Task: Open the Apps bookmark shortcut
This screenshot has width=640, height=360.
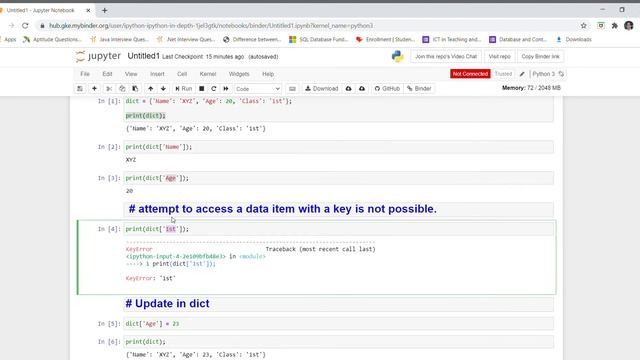Action: [x=9, y=40]
